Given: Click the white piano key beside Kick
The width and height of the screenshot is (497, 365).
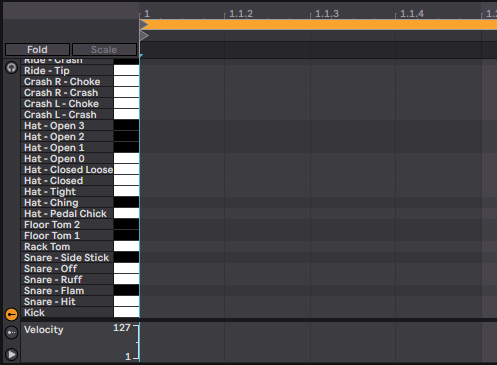Looking at the screenshot, I should 126,313.
